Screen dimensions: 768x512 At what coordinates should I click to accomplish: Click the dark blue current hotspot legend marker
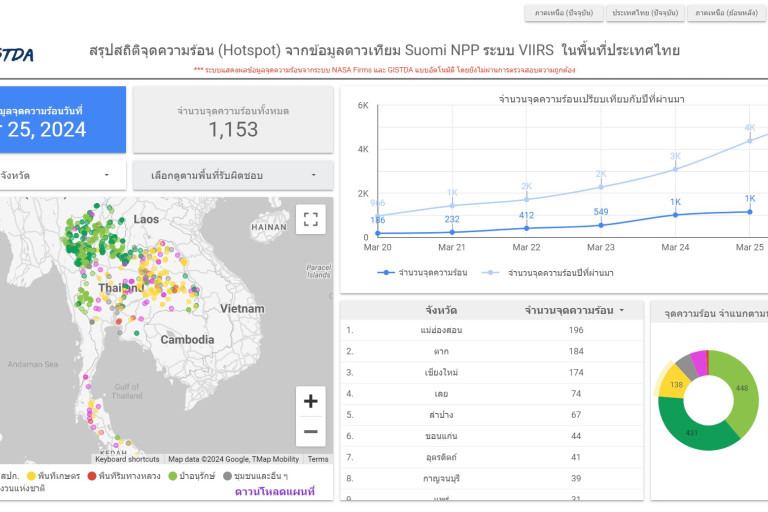[x=385, y=272]
